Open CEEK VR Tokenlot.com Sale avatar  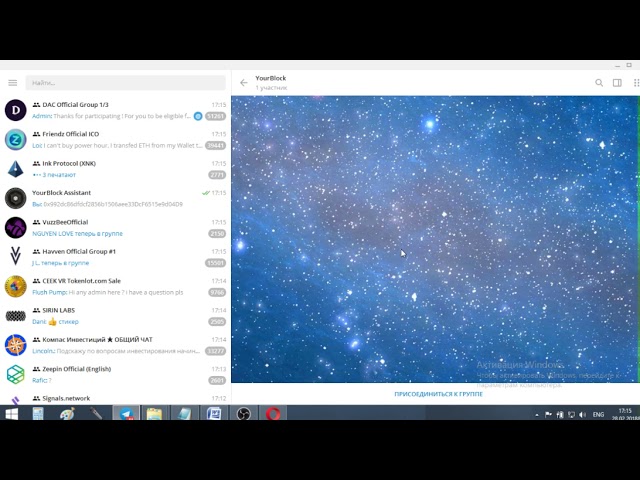click(x=16, y=287)
